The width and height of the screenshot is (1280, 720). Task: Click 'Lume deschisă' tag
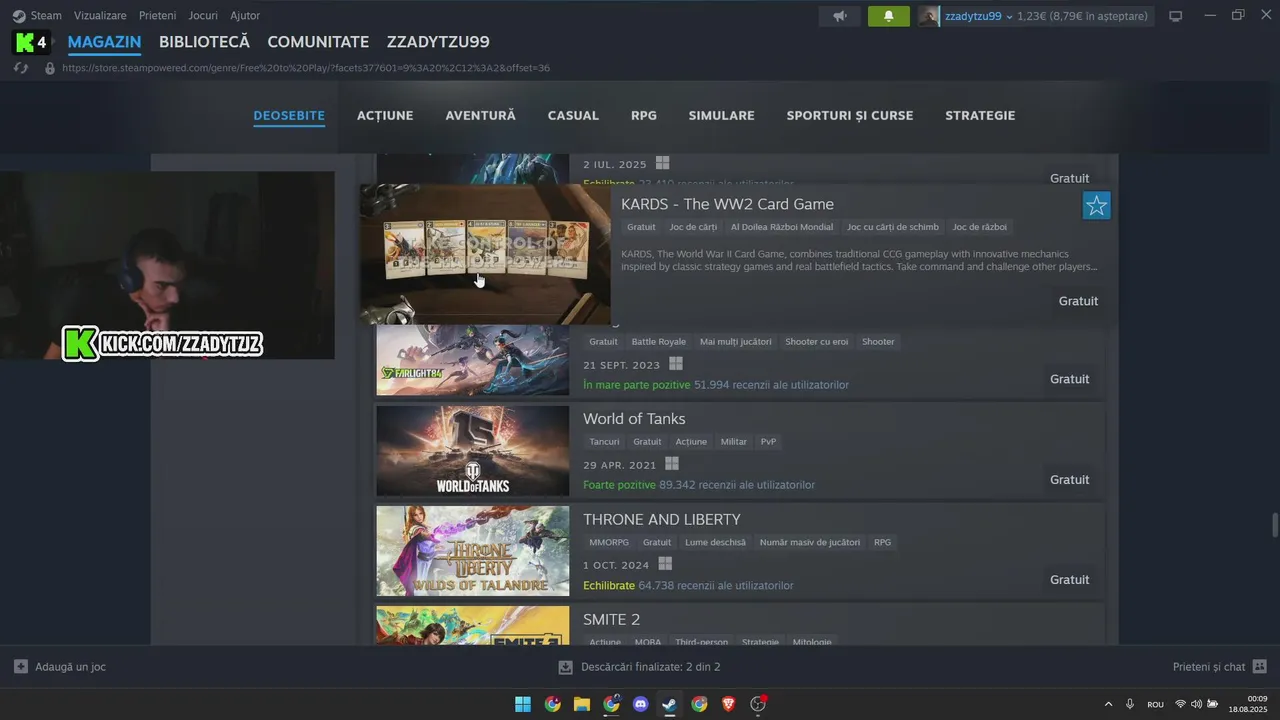715,542
